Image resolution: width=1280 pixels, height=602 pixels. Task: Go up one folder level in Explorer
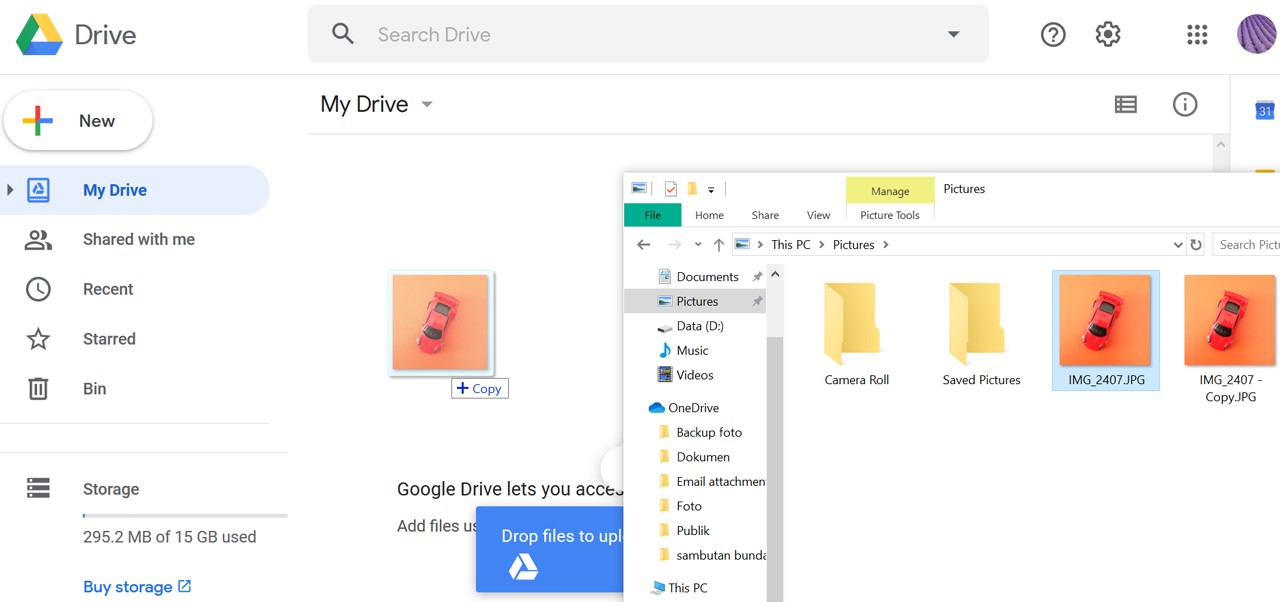click(x=719, y=245)
